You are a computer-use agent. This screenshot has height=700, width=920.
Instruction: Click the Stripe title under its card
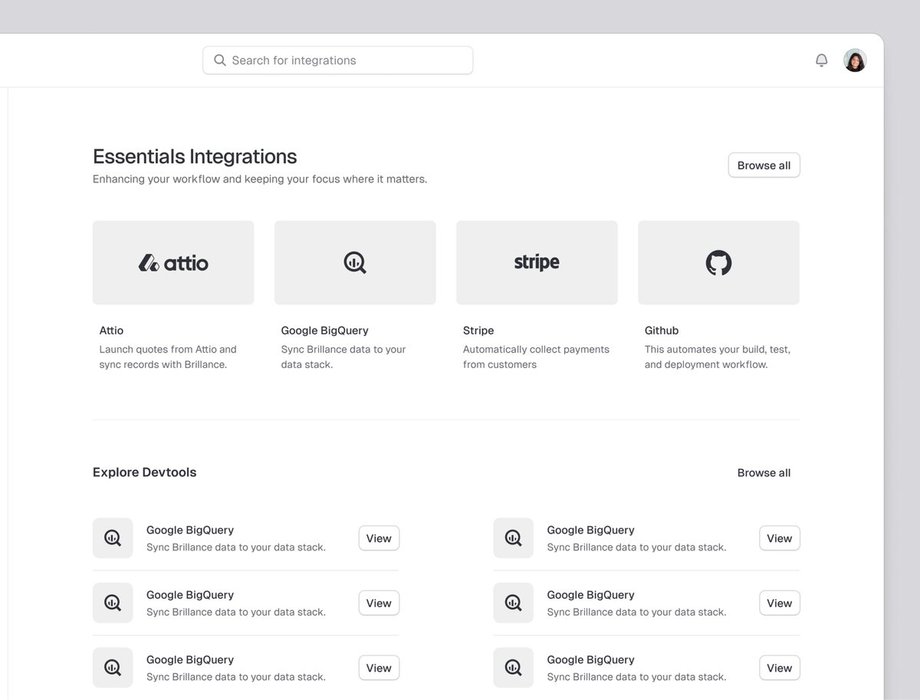click(x=478, y=330)
